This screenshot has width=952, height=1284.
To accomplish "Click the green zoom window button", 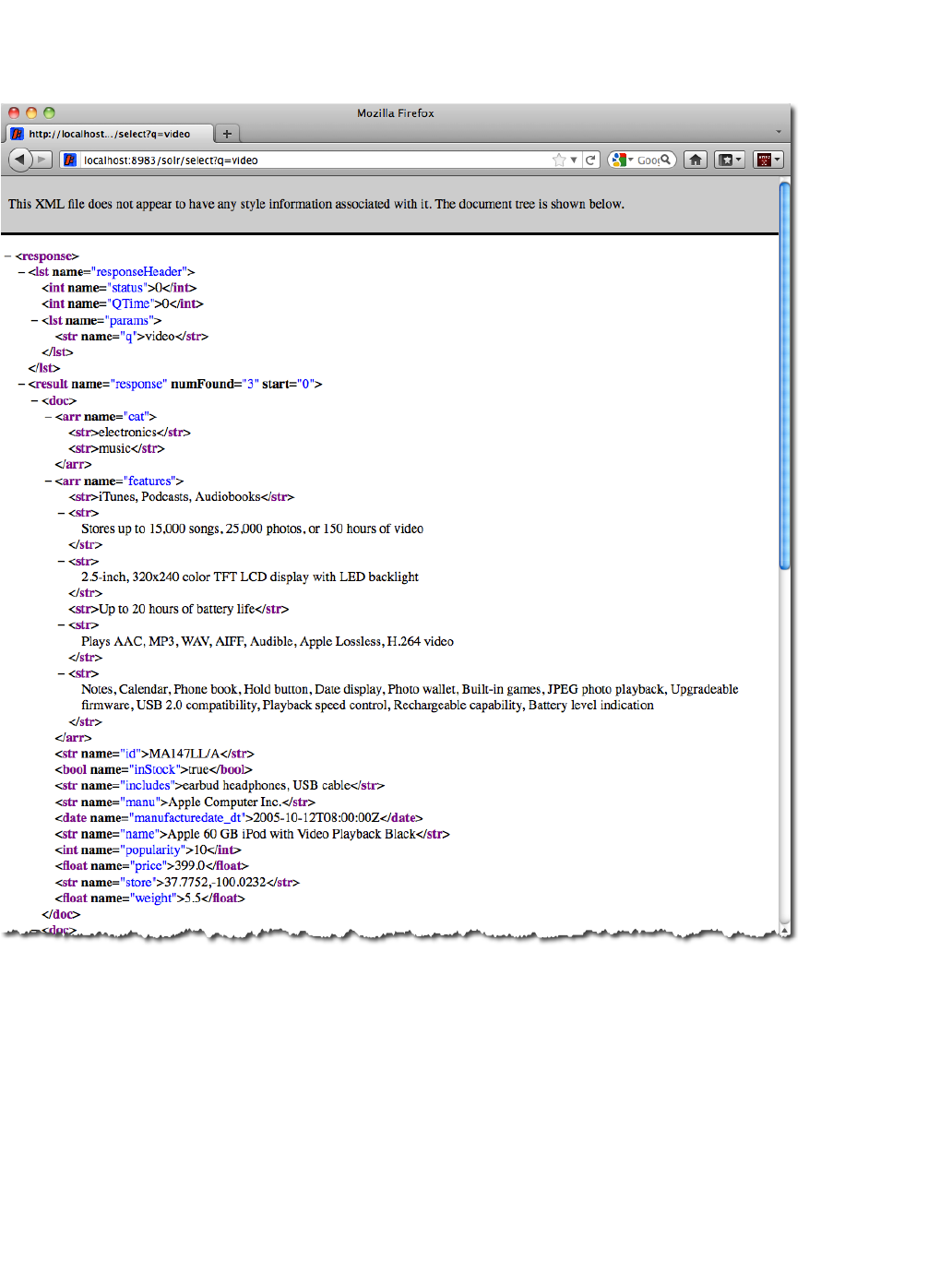I will [50, 113].
